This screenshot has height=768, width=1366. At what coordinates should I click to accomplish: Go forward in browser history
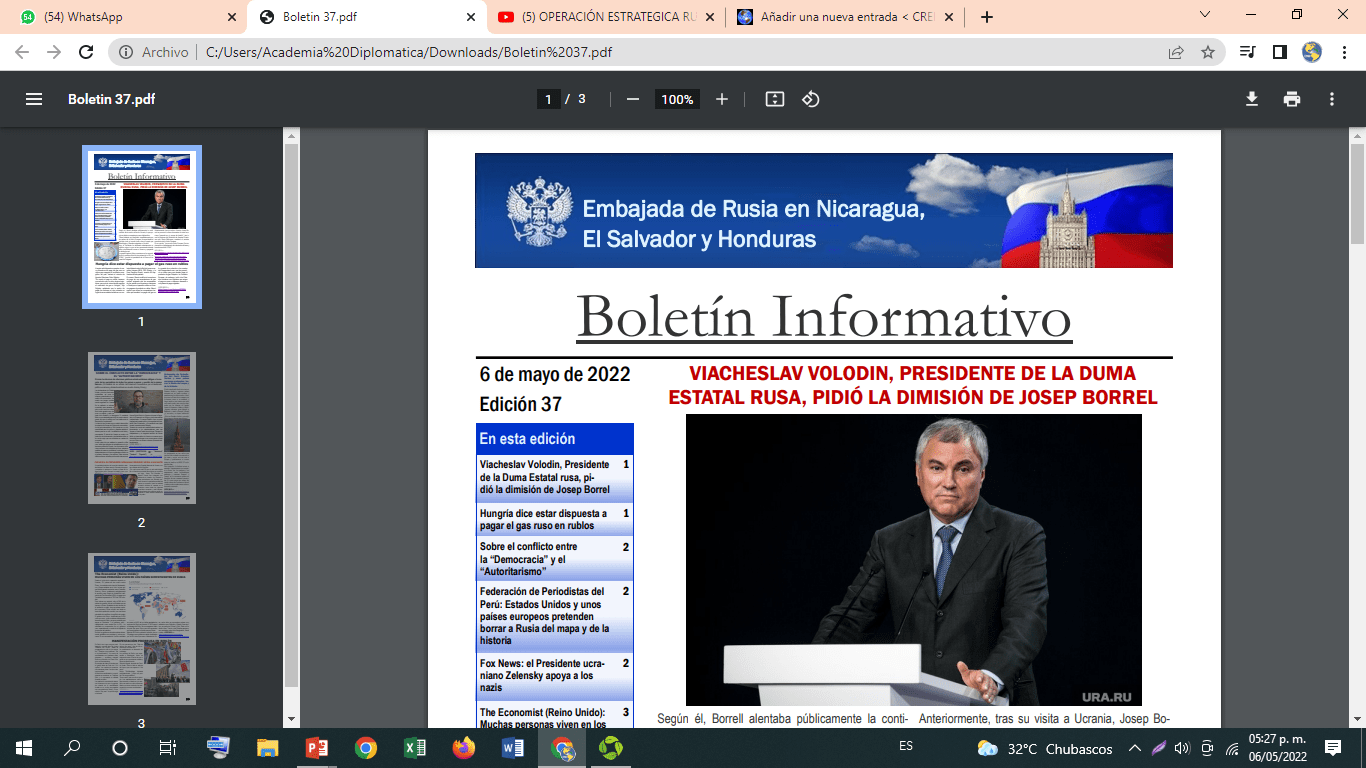click(54, 52)
